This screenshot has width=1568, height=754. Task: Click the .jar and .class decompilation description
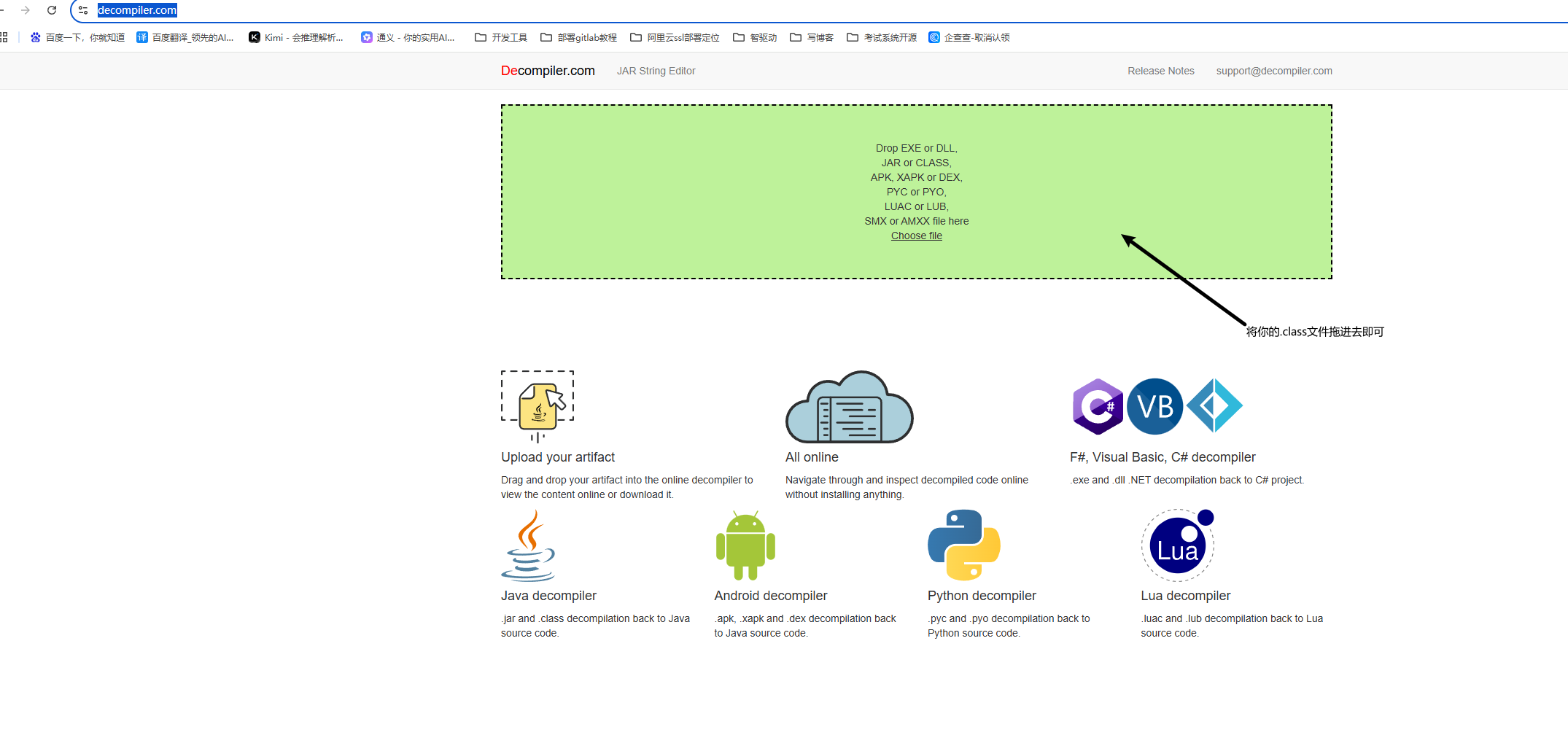pos(595,626)
